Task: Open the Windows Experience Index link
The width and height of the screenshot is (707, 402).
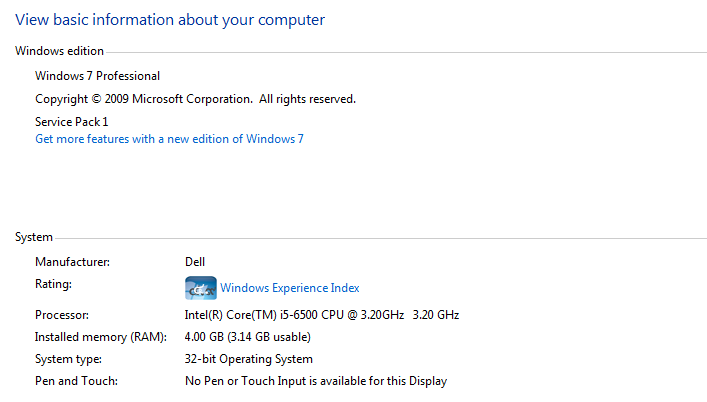Action: pyautogui.click(x=289, y=288)
